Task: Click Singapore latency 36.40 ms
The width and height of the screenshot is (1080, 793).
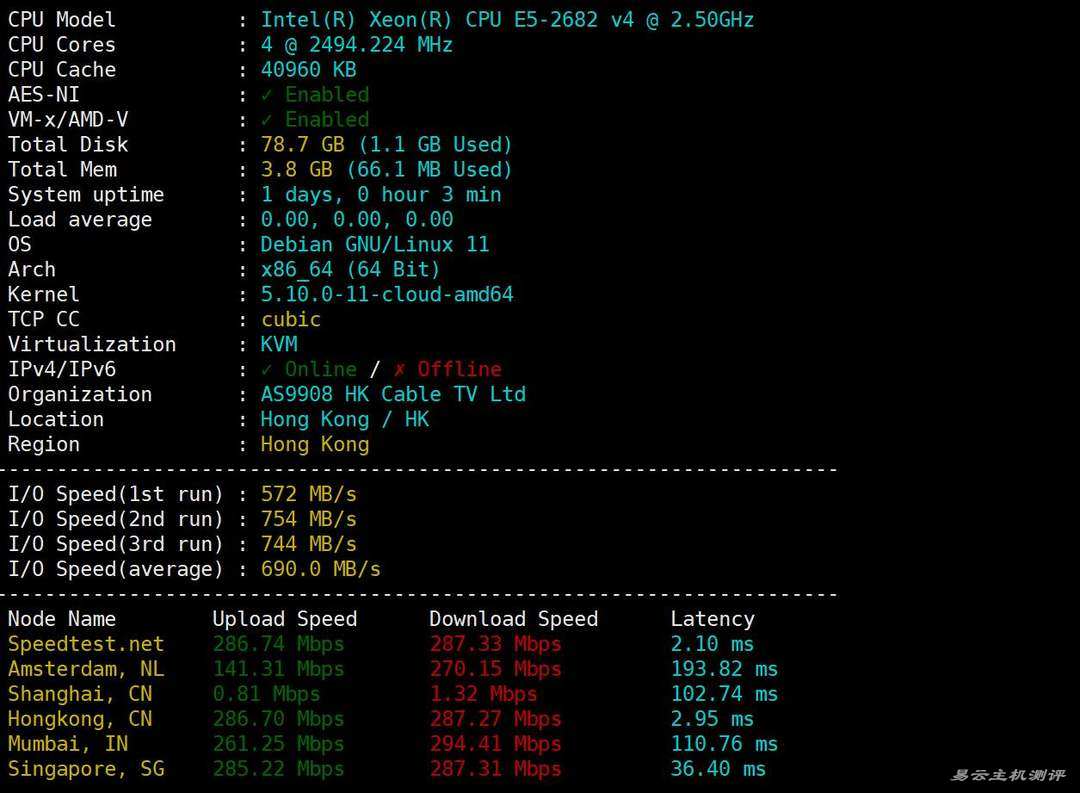Action: (x=717, y=769)
